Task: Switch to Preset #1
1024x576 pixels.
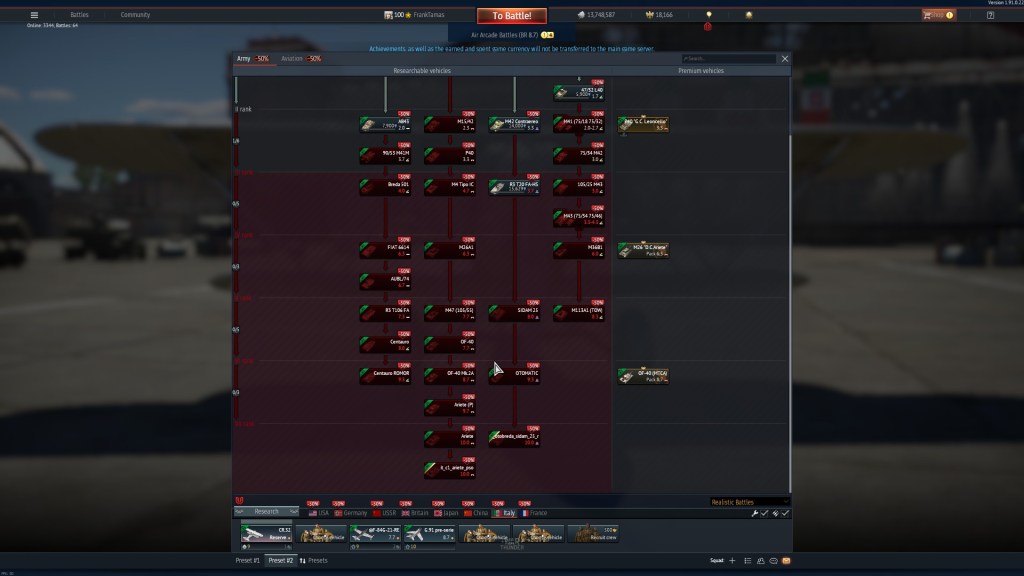Action: pyautogui.click(x=247, y=561)
